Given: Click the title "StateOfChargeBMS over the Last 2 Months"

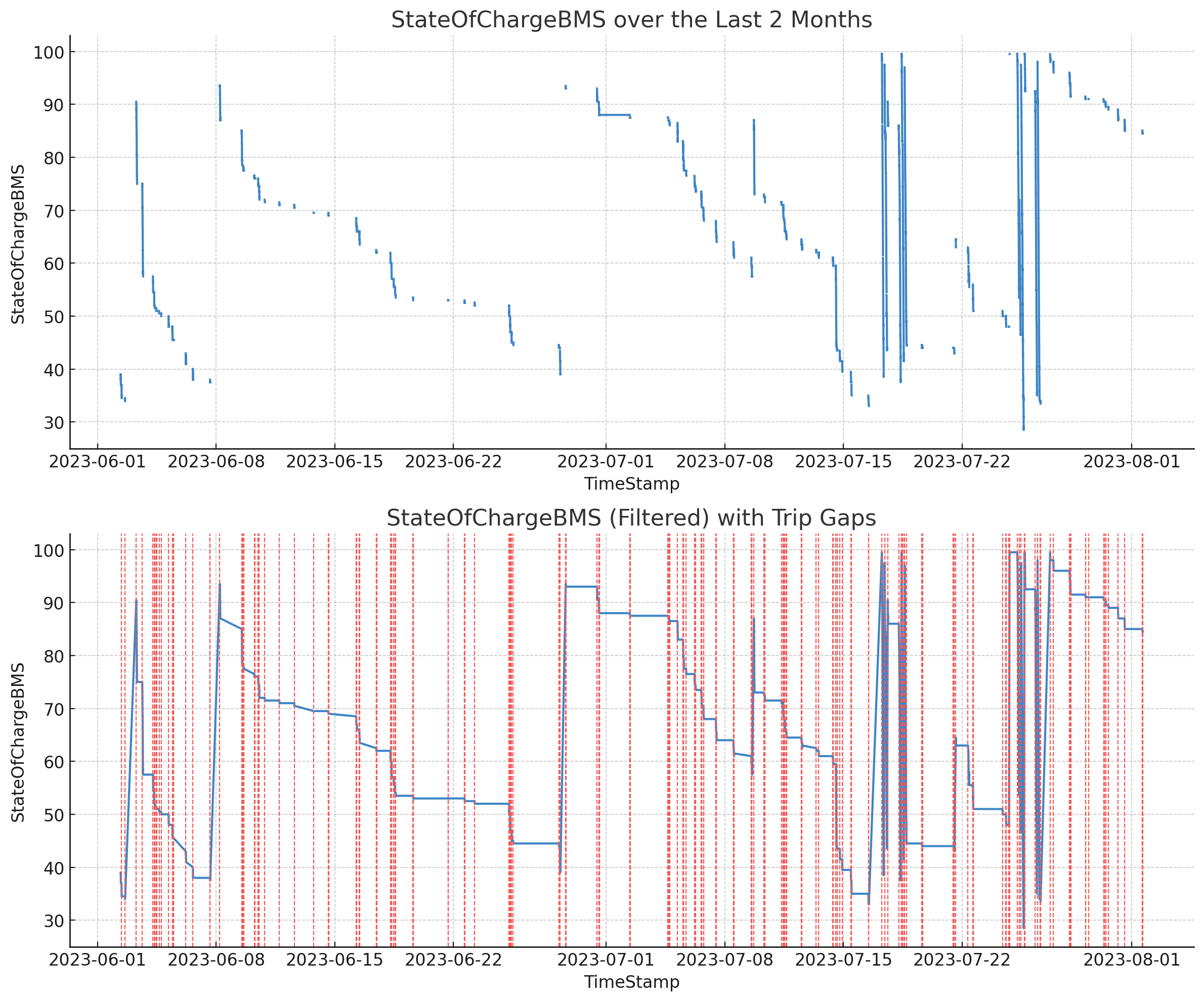Looking at the screenshot, I should [x=631, y=20].
